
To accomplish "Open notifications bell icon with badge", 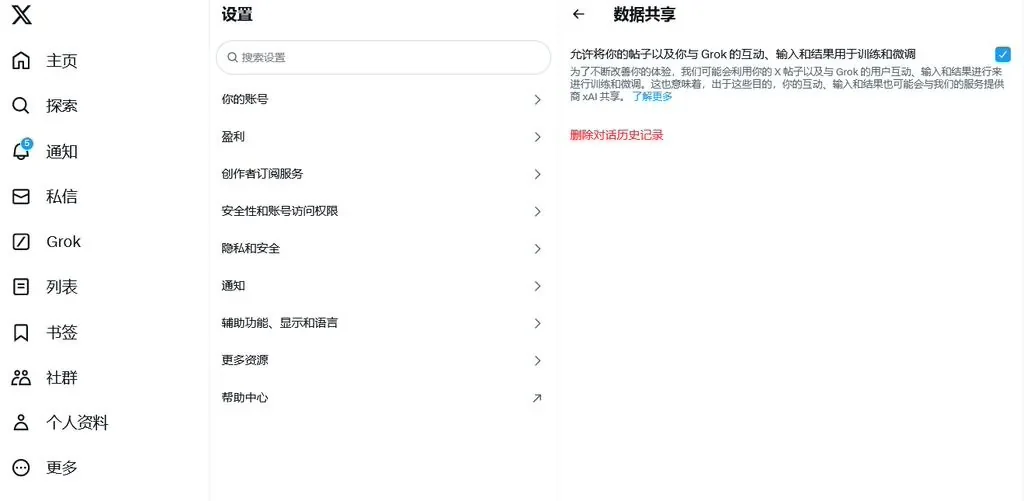I will pyautogui.click(x=22, y=150).
